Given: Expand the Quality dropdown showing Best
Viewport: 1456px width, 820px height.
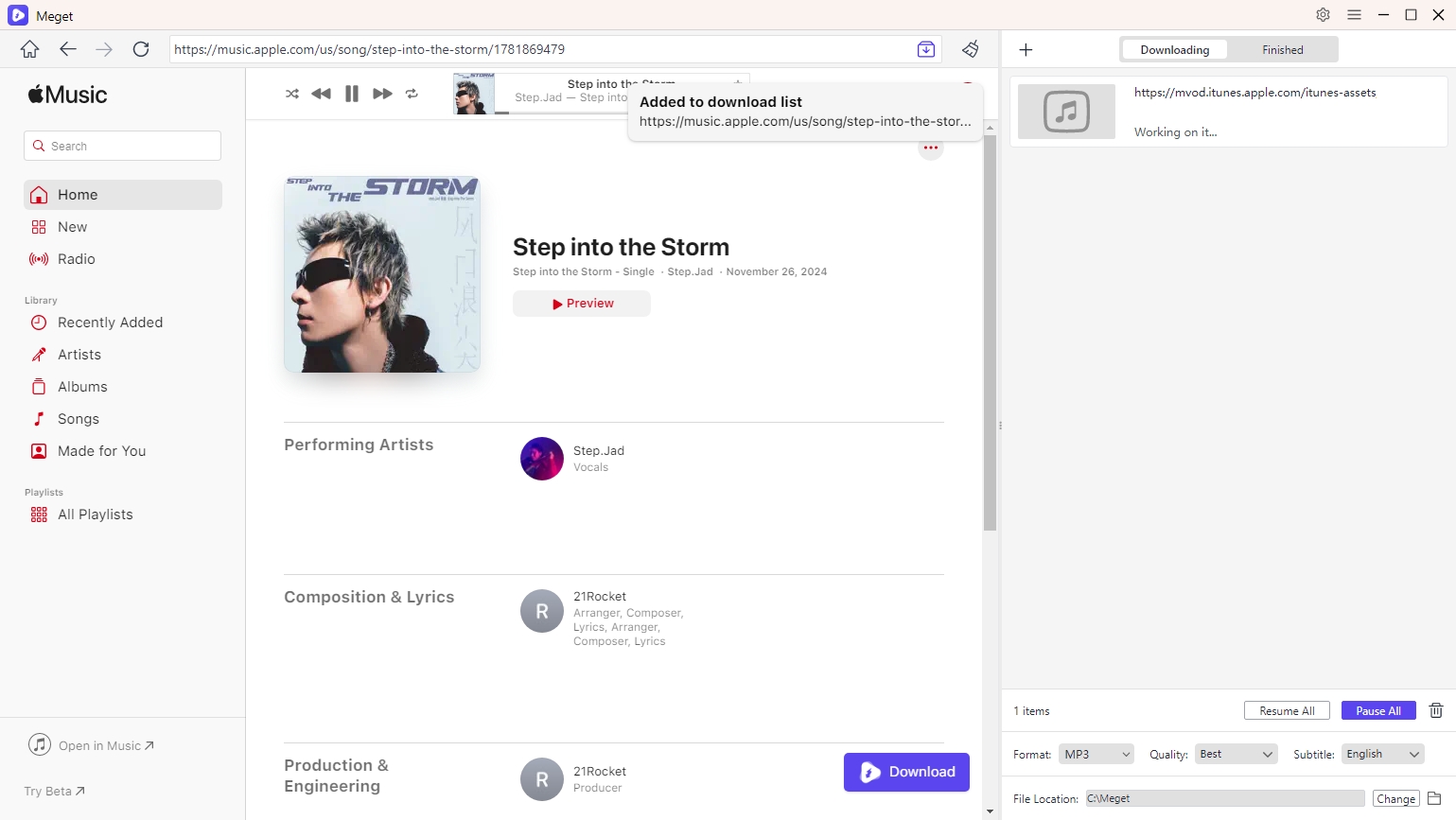Looking at the screenshot, I should click(x=1236, y=754).
